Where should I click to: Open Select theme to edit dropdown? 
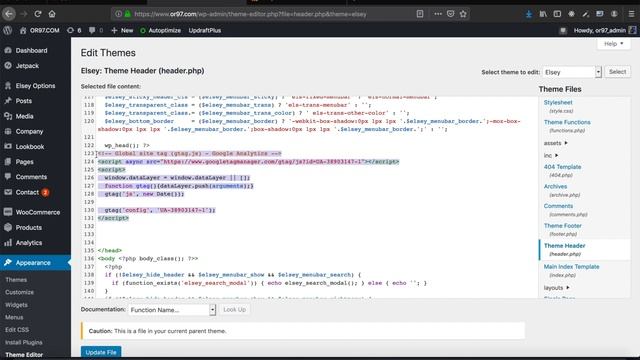pyautogui.click(x=572, y=72)
